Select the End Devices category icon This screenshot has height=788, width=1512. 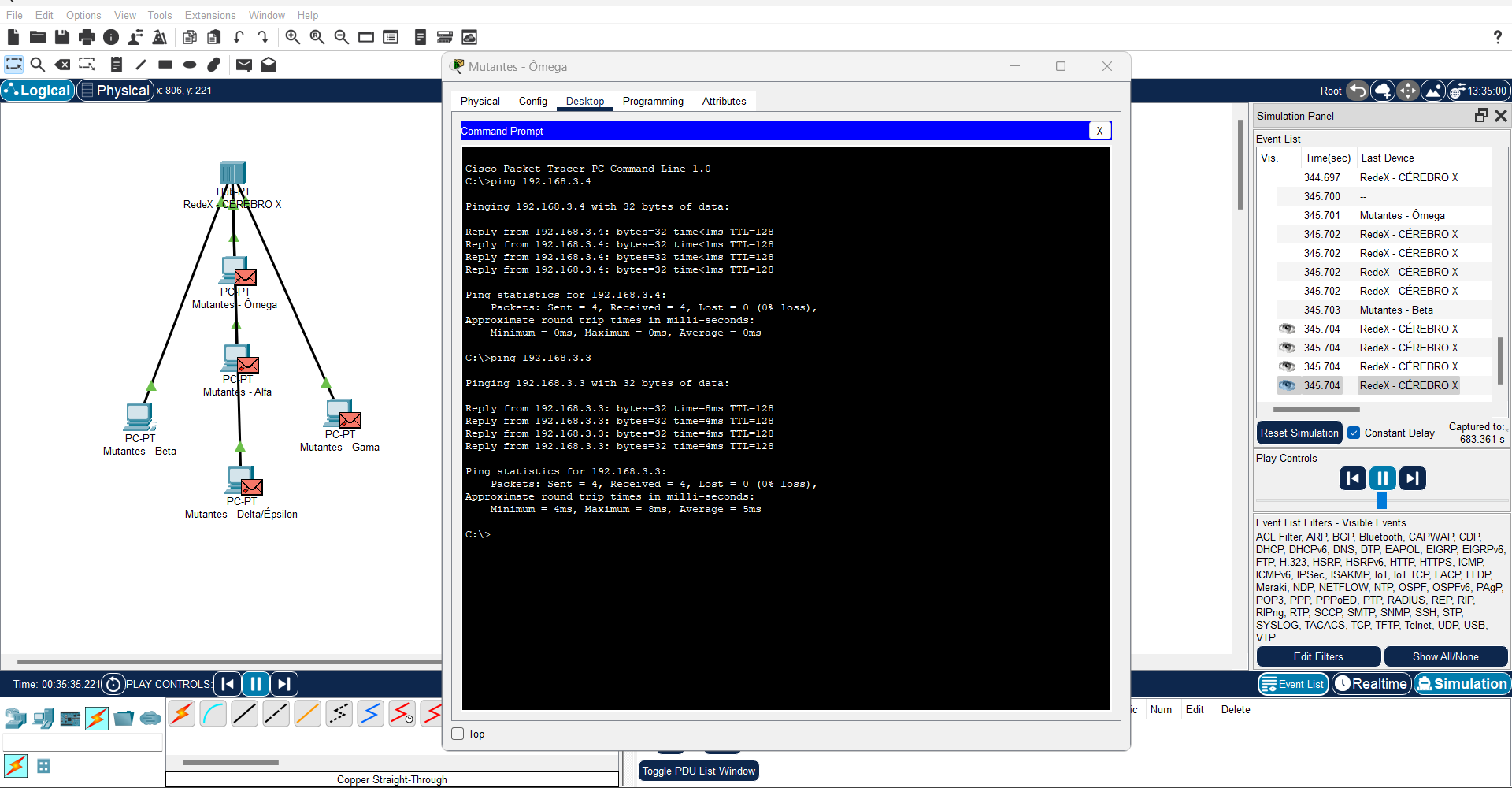pyautogui.click(x=43, y=718)
